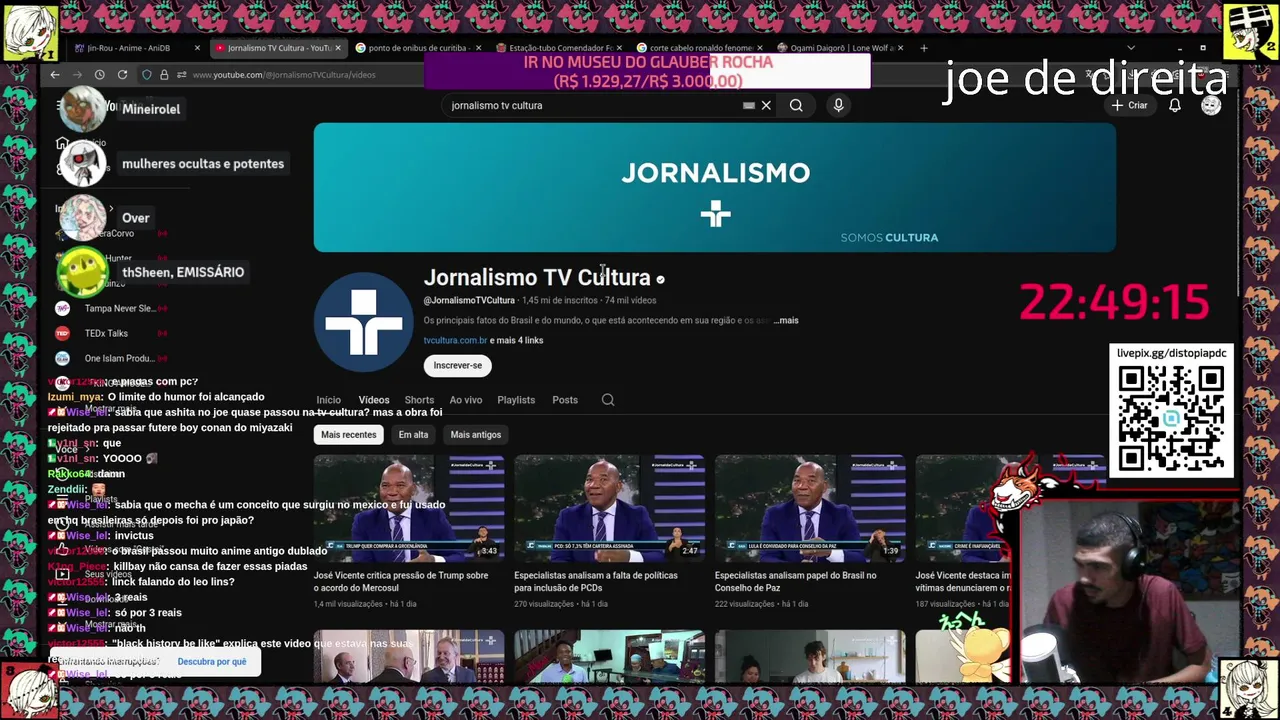Click Descubra por quê in the popup
The height and width of the screenshot is (720, 1280).
212,662
